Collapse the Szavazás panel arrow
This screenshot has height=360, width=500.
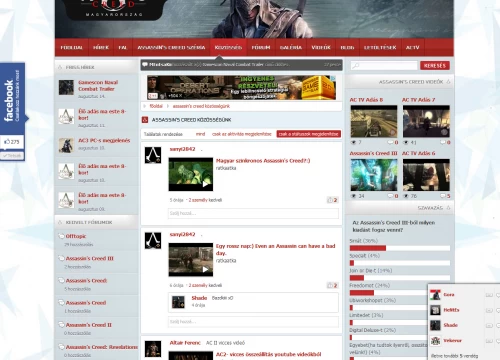pos(448,208)
